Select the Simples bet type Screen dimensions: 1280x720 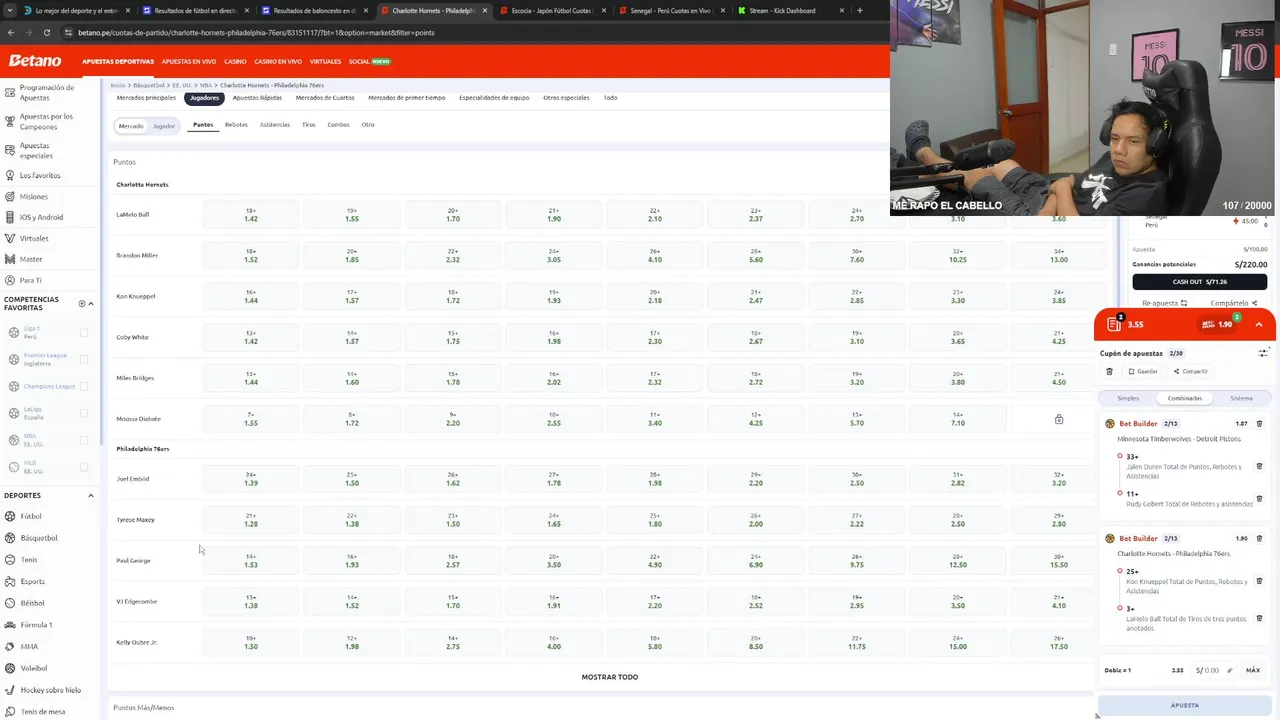pos(1127,398)
